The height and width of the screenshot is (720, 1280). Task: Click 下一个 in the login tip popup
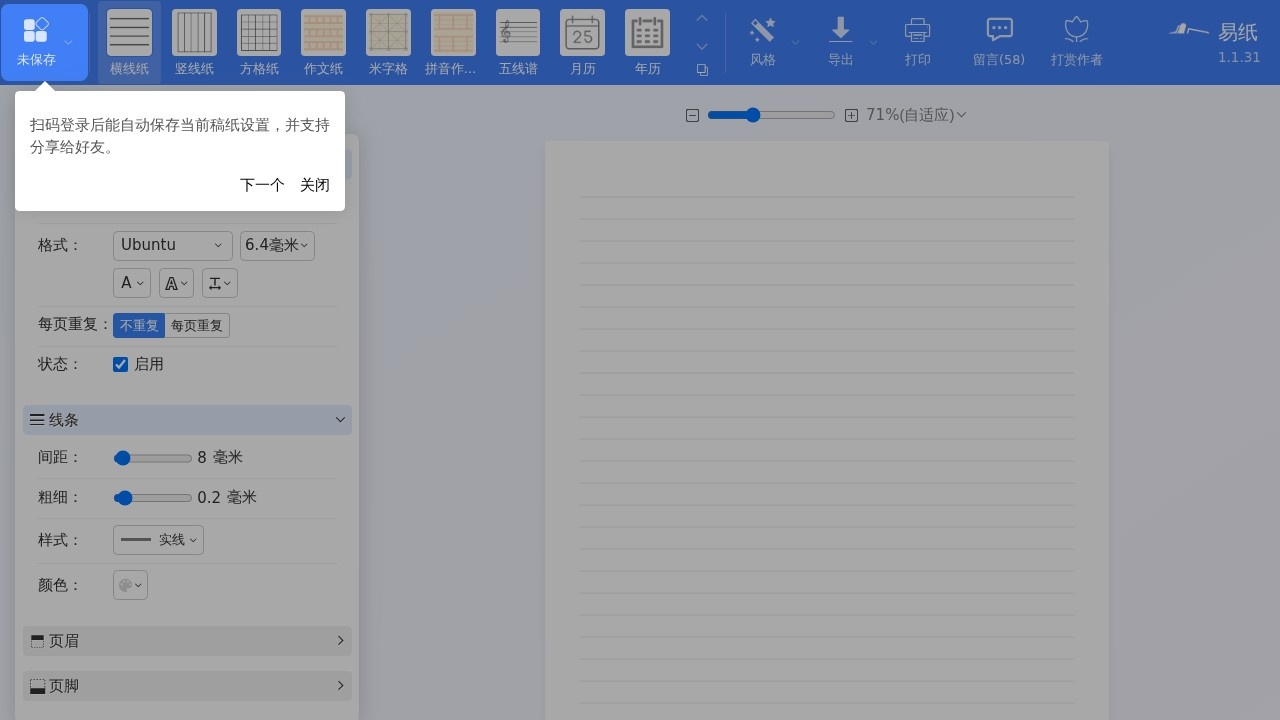(262, 185)
